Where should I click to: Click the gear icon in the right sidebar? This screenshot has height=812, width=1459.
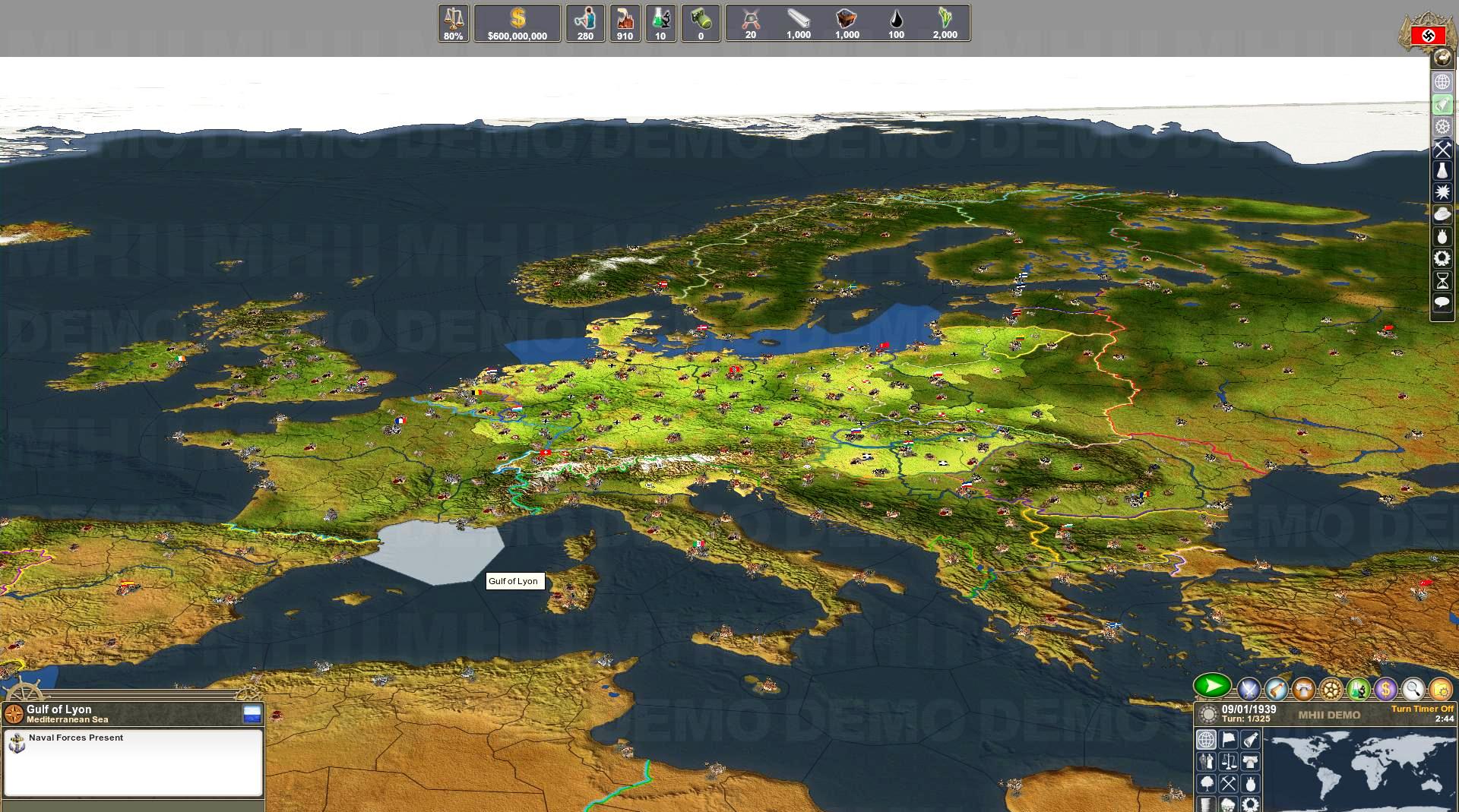(x=1442, y=126)
